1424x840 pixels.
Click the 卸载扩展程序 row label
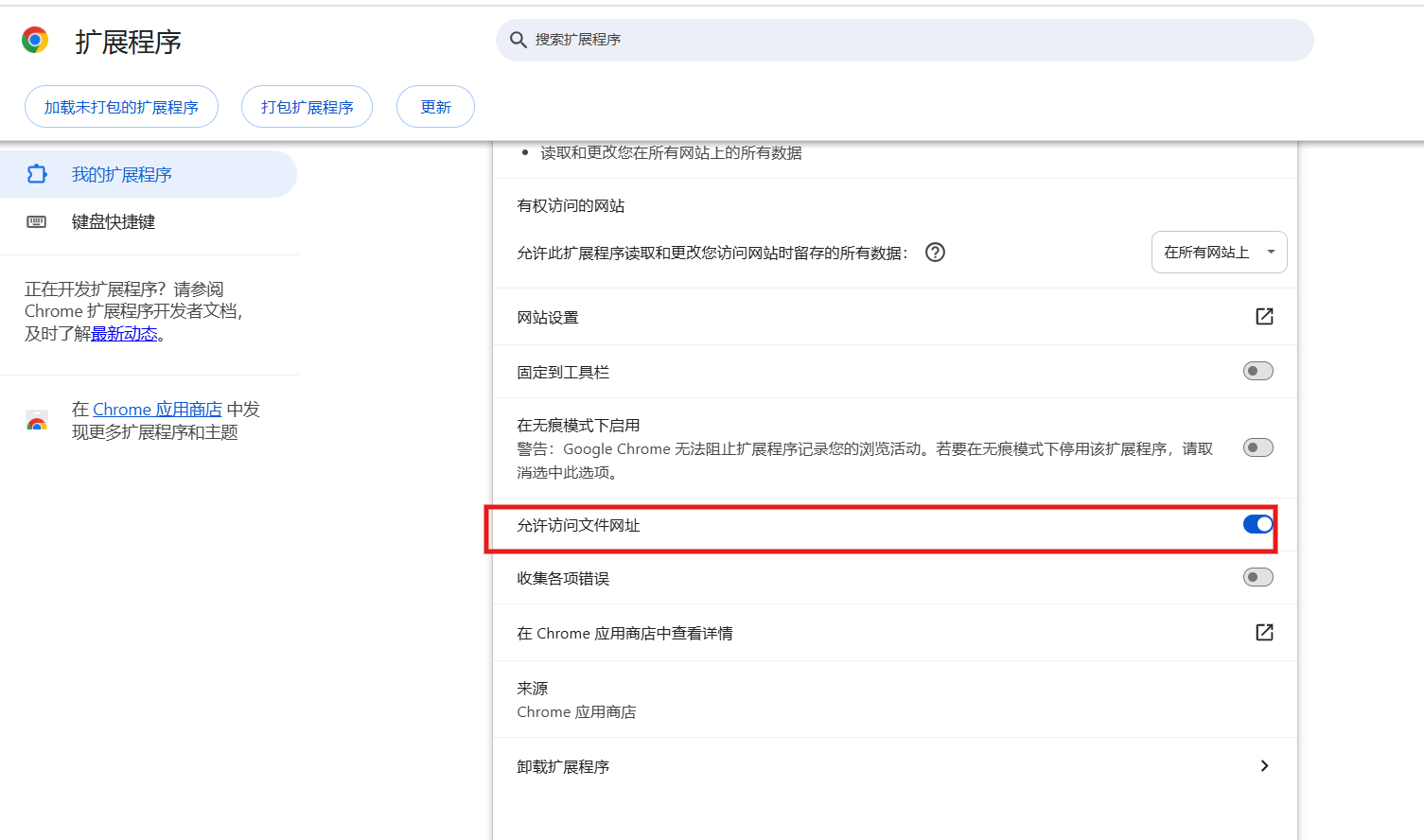click(563, 767)
